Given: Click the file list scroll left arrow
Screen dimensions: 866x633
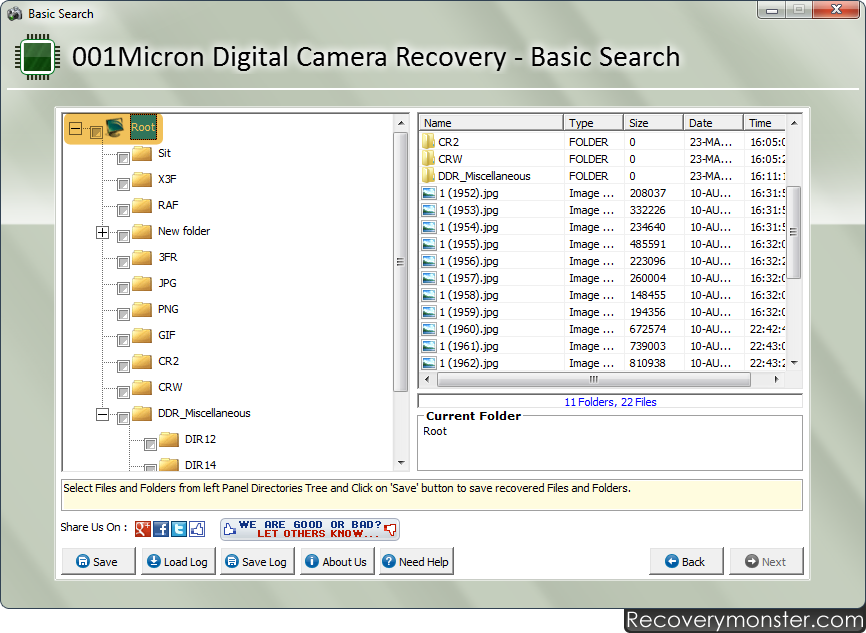Looking at the screenshot, I should 427,379.
